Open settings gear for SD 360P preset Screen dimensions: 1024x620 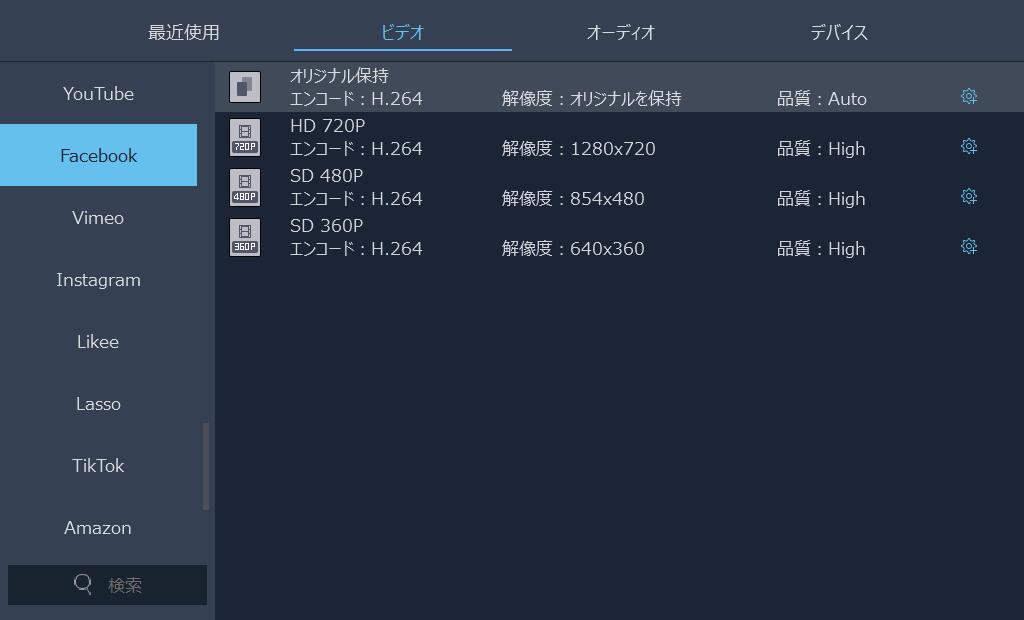(969, 246)
